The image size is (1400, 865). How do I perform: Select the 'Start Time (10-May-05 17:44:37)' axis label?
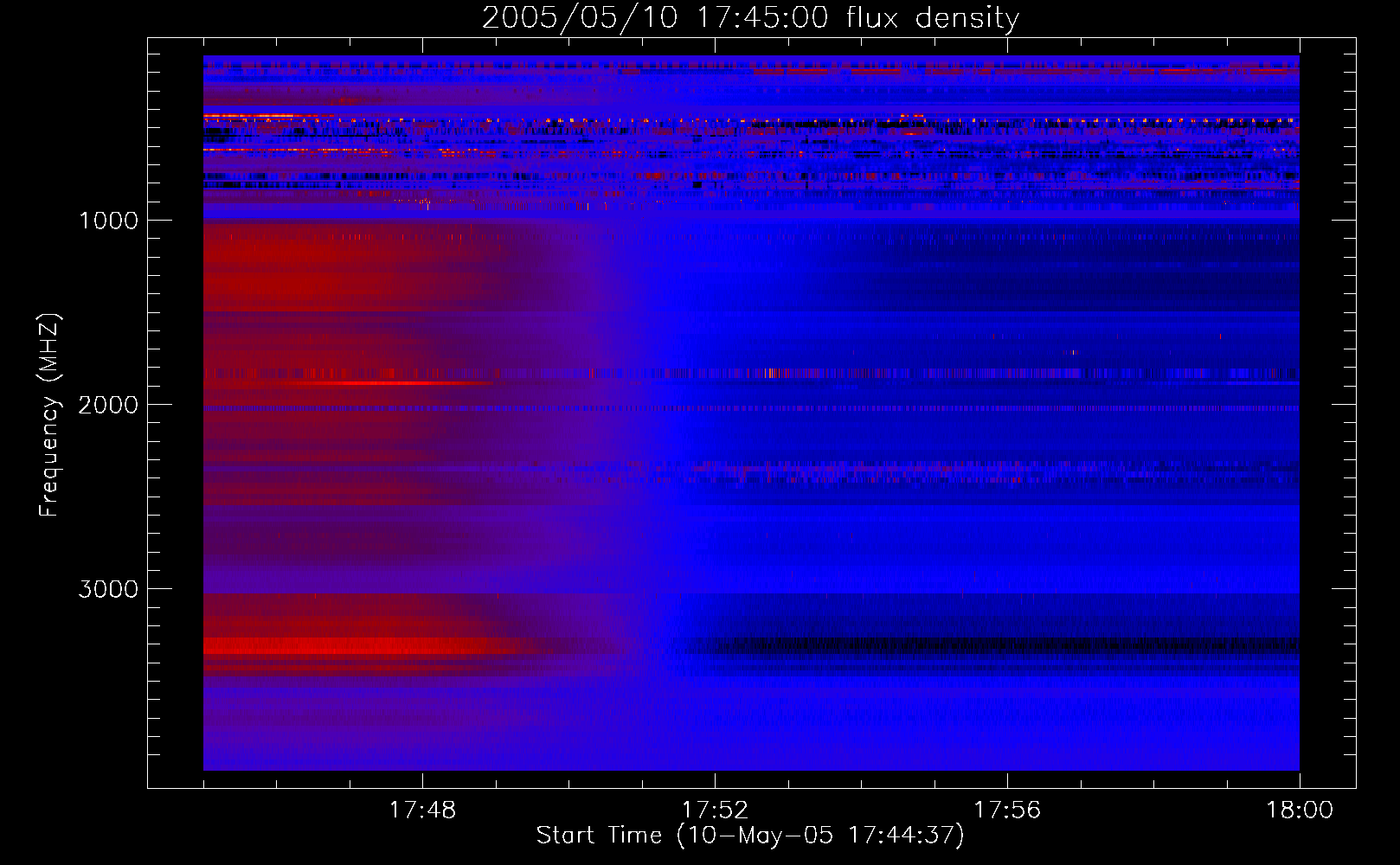[750, 836]
